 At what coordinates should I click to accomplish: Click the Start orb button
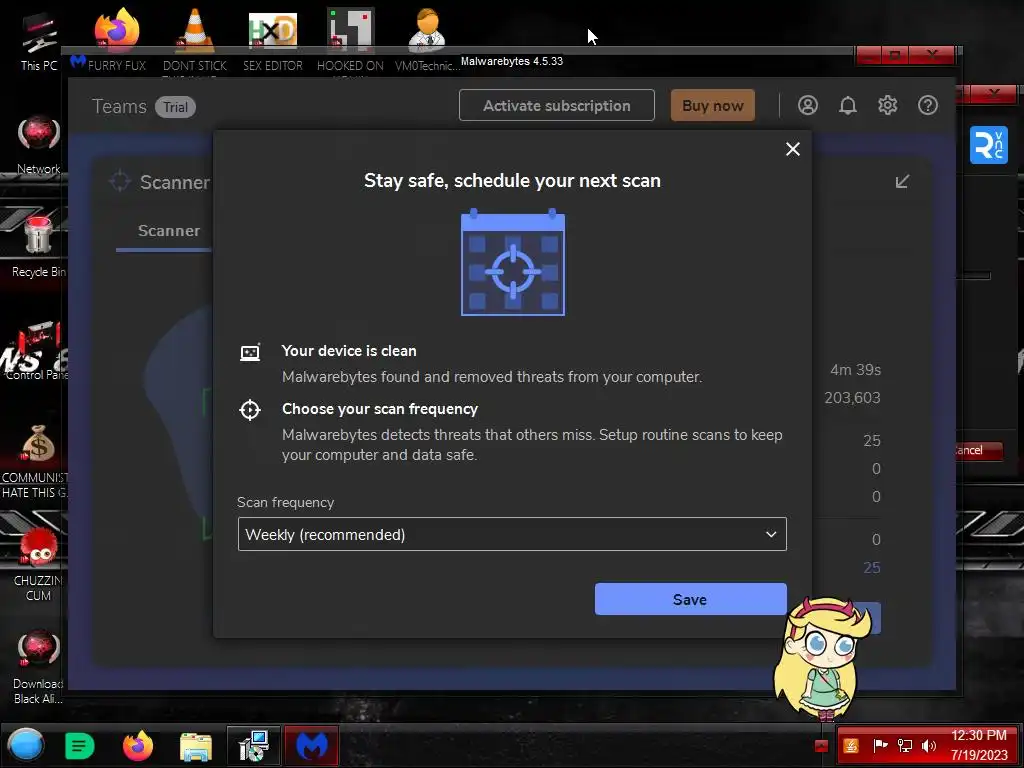[25, 745]
